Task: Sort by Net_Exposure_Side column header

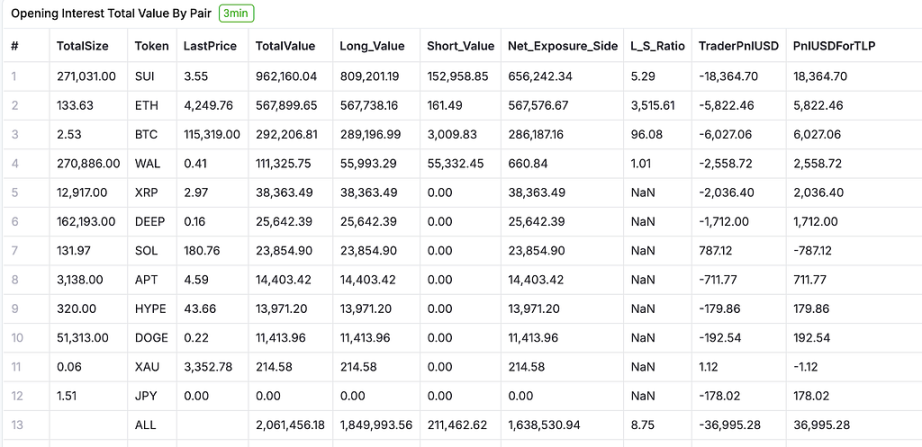Action: coord(562,47)
